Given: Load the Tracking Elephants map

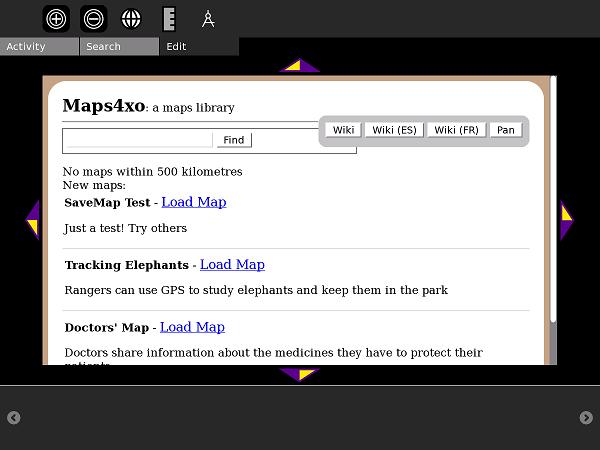Looking at the screenshot, I should pyautogui.click(x=232, y=265).
